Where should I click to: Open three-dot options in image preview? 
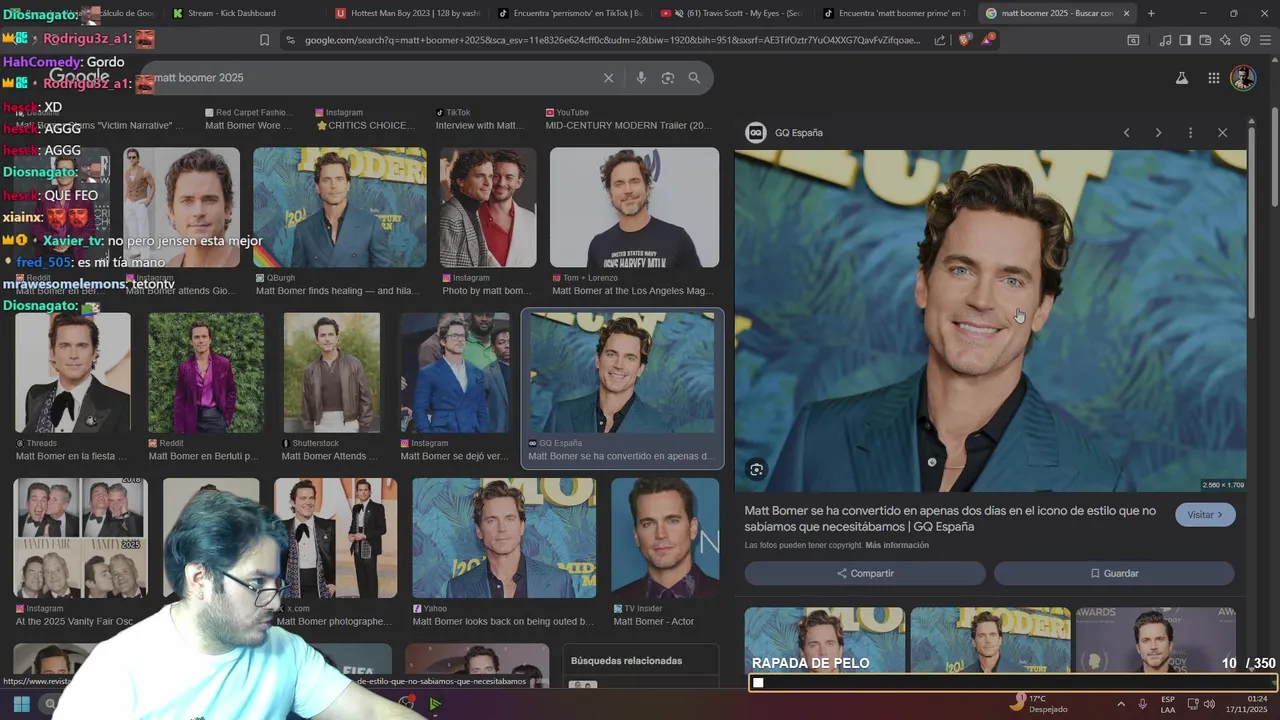tap(1190, 133)
